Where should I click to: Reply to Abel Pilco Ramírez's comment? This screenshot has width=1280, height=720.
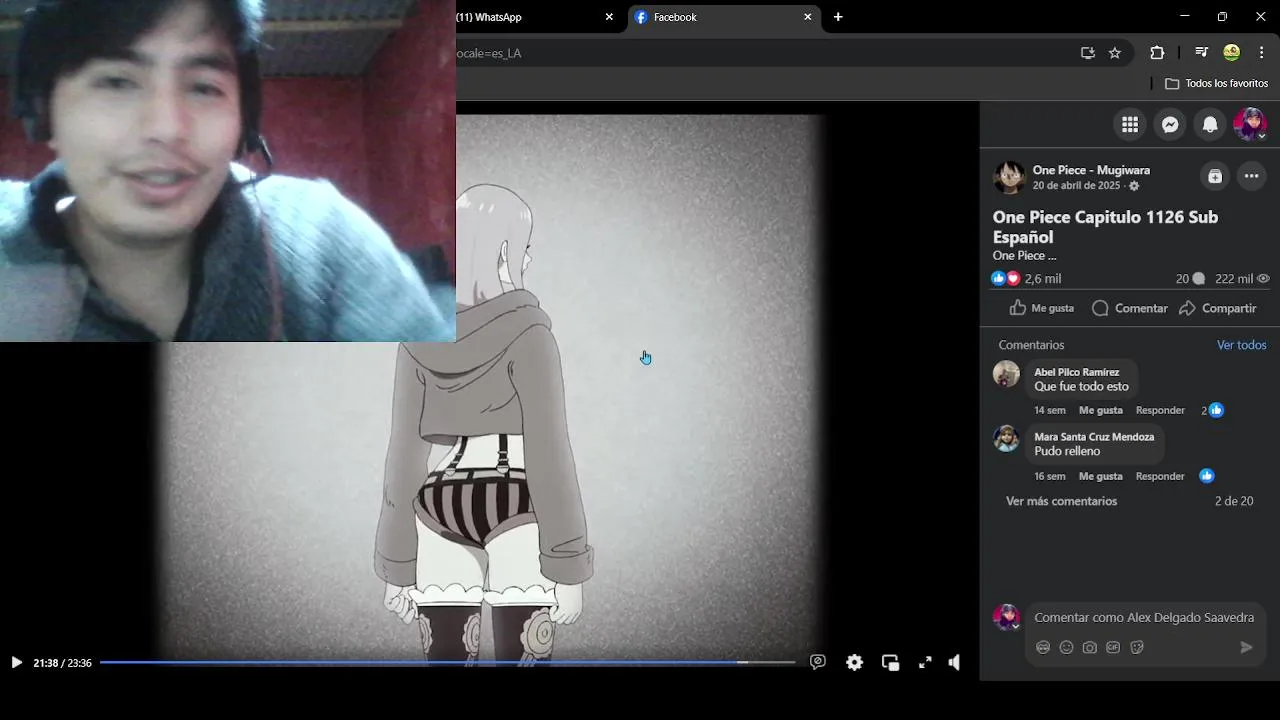point(1160,410)
